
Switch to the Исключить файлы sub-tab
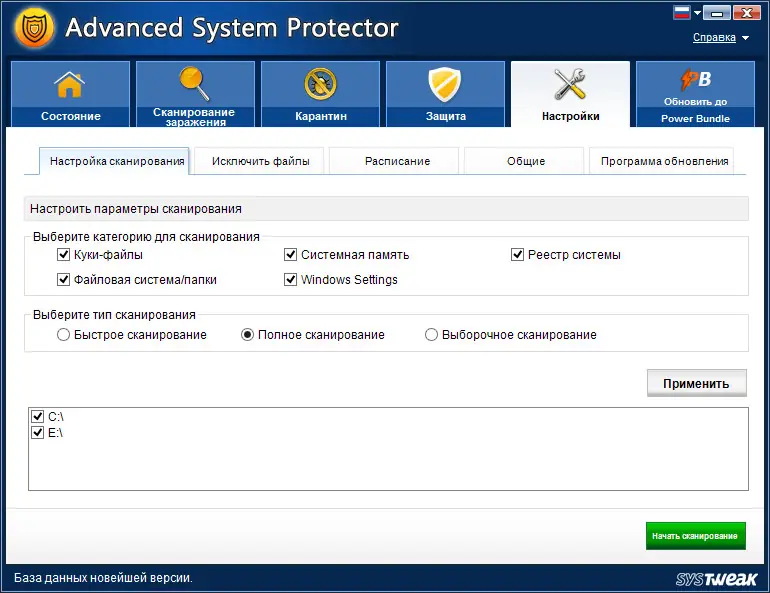pos(260,161)
